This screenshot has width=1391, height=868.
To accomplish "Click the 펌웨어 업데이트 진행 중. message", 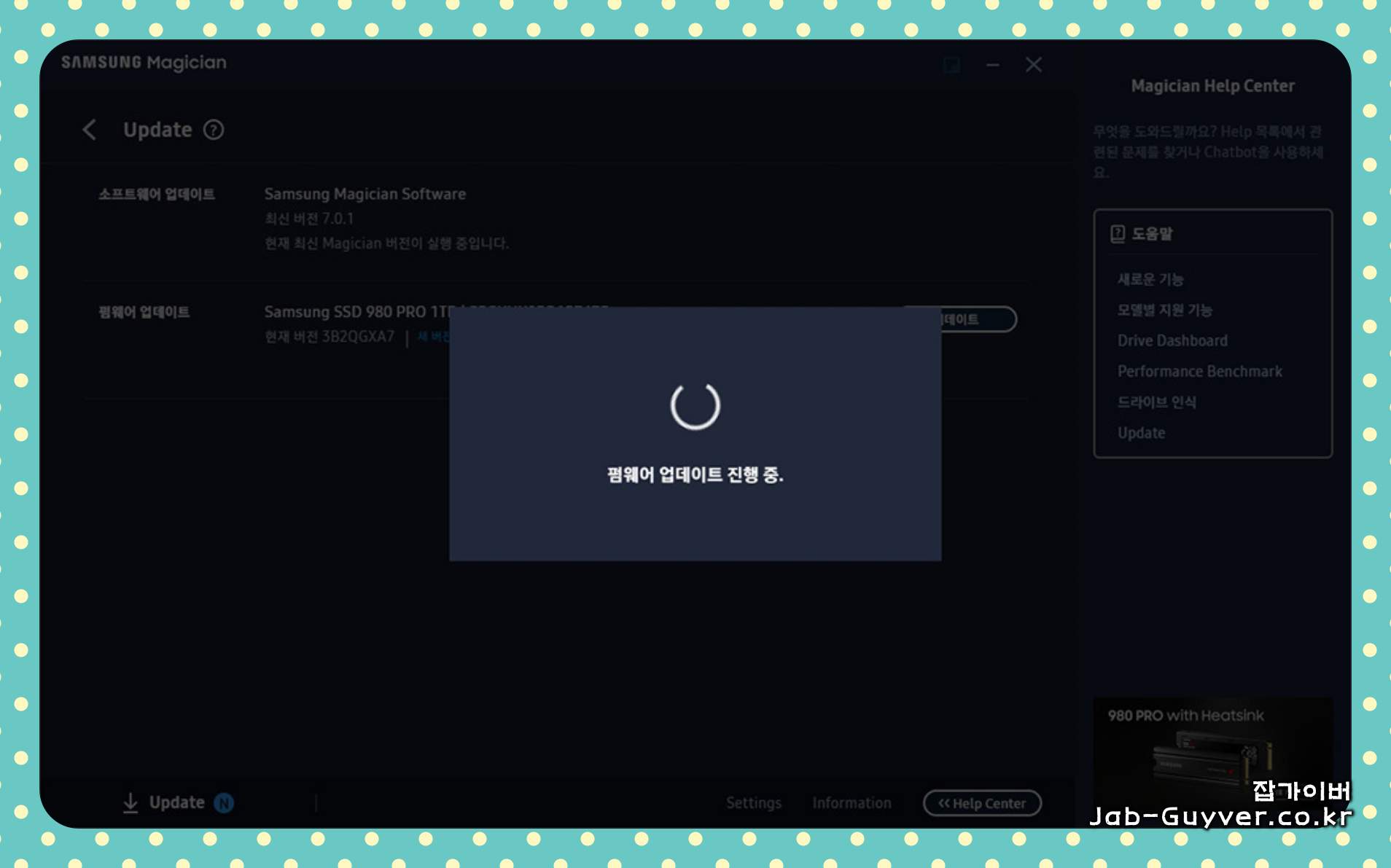I will [695, 474].
